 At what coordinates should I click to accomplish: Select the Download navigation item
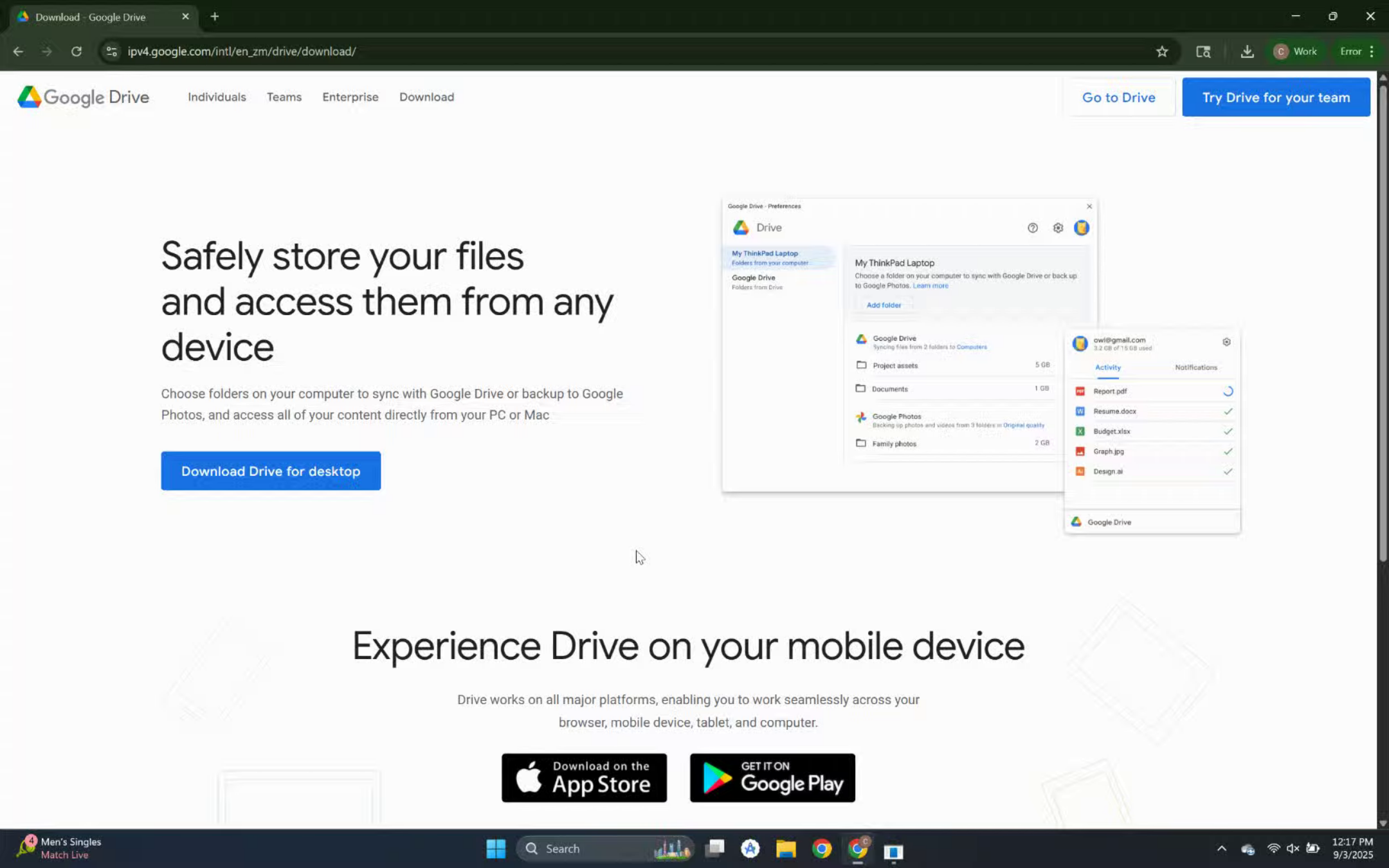pyautogui.click(x=426, y=97)
